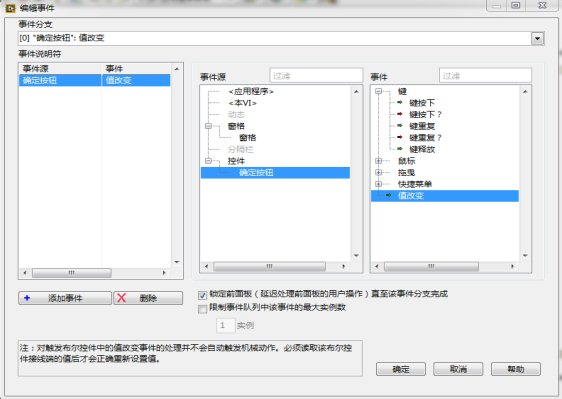The width and height of the screenshot is (562, 399).
Task: Click the 事件 filter input field
Action: tap(485, 76)
